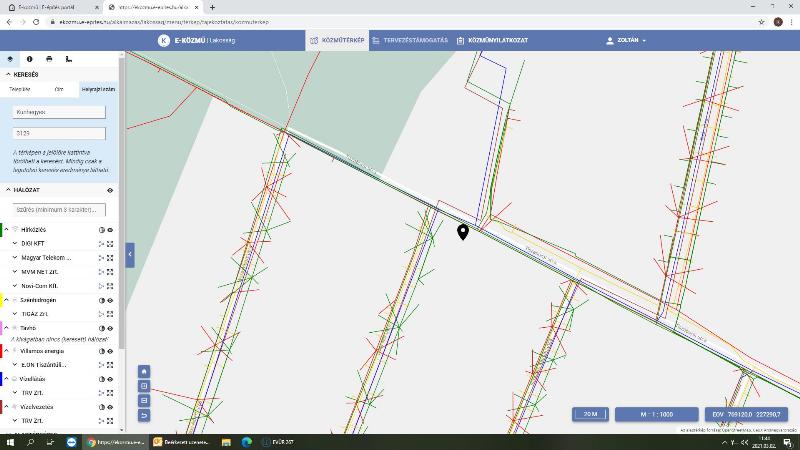
Task: Collapse the KERESÉS section
Action: coord(8,74)
